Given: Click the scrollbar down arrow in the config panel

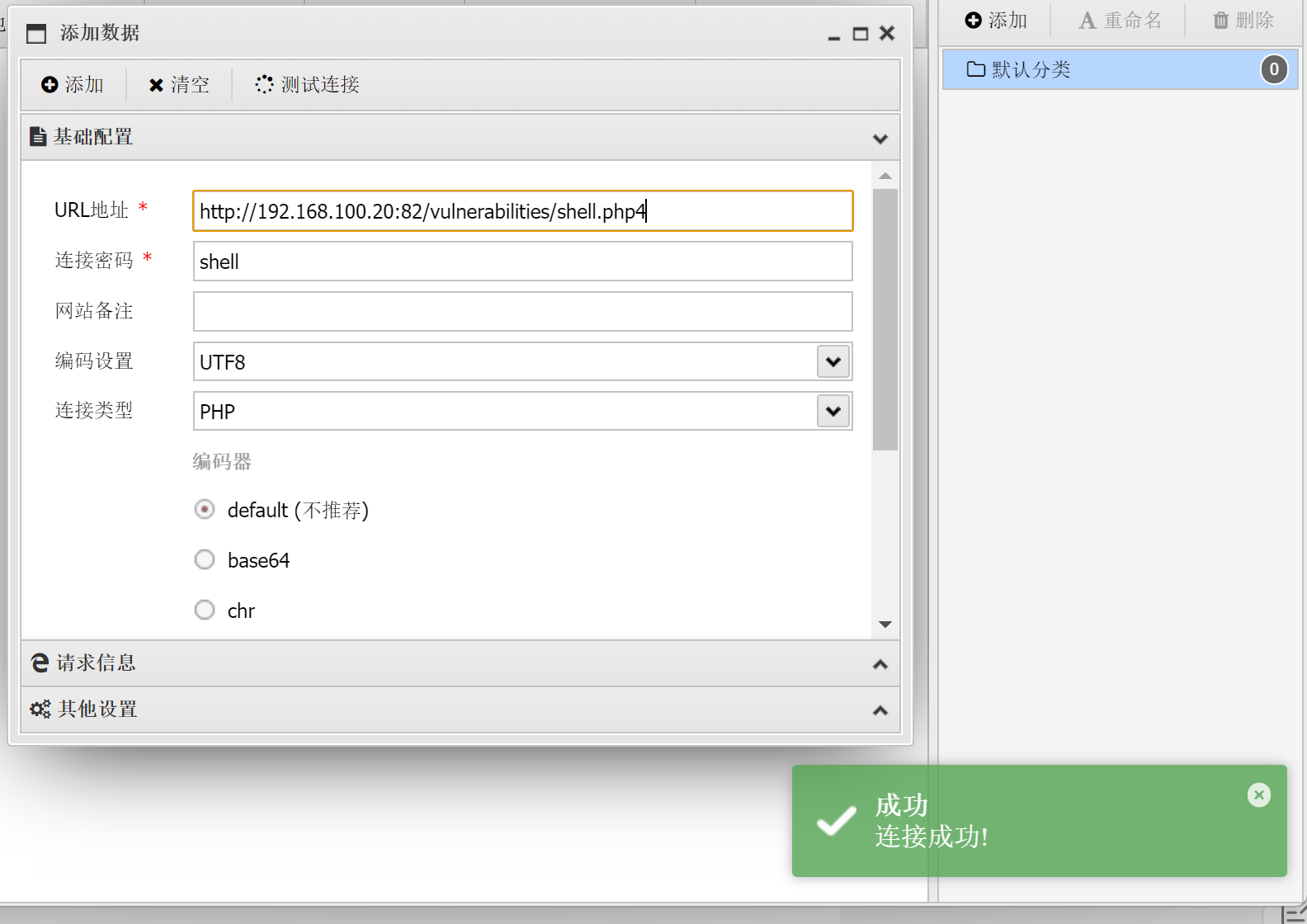Looking at the screenshot, I should click(x=885, y=625).
